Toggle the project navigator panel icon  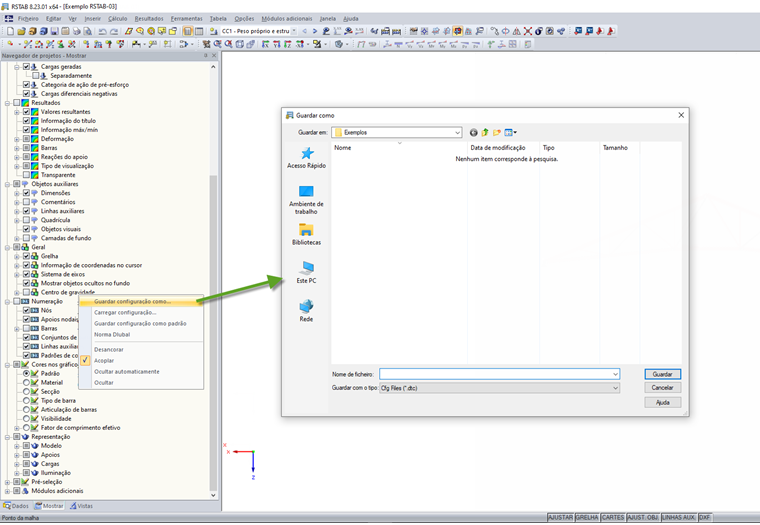[188, 31]
